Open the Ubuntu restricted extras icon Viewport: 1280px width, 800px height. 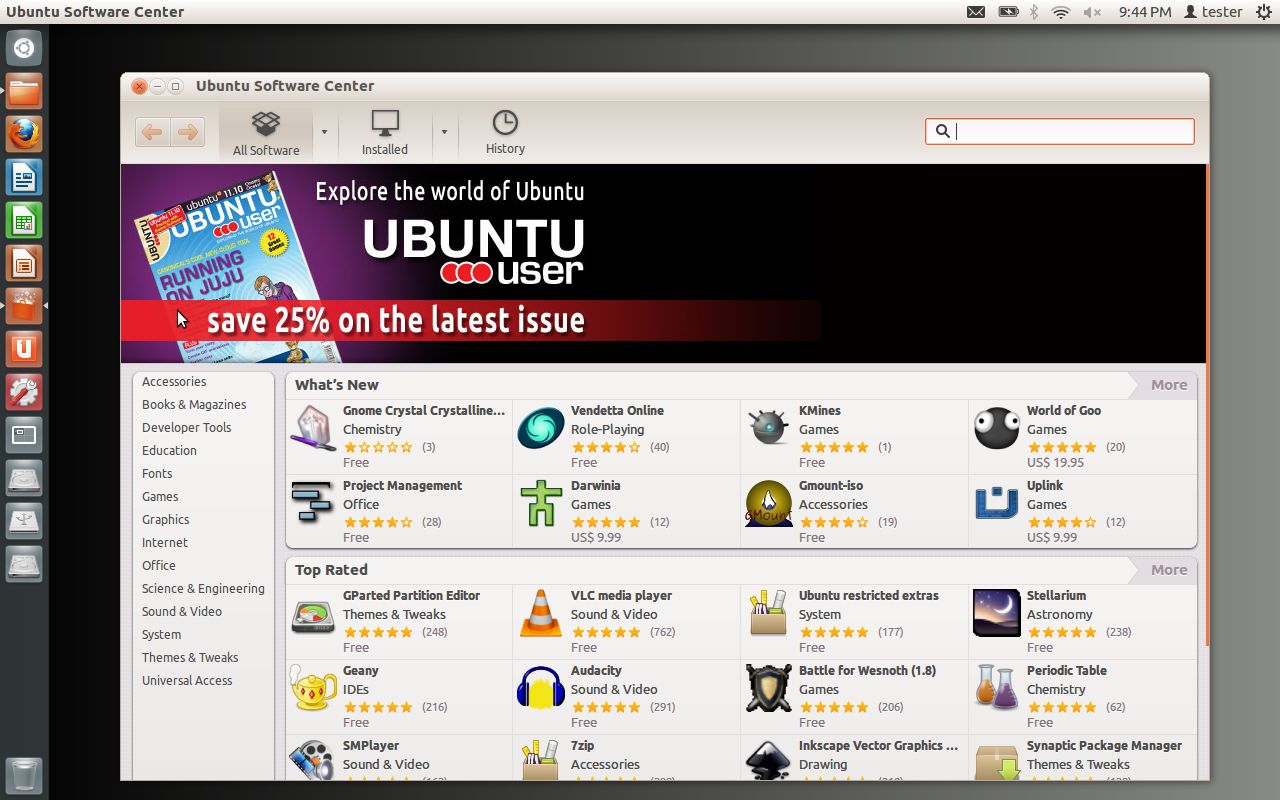pos(769,614)
